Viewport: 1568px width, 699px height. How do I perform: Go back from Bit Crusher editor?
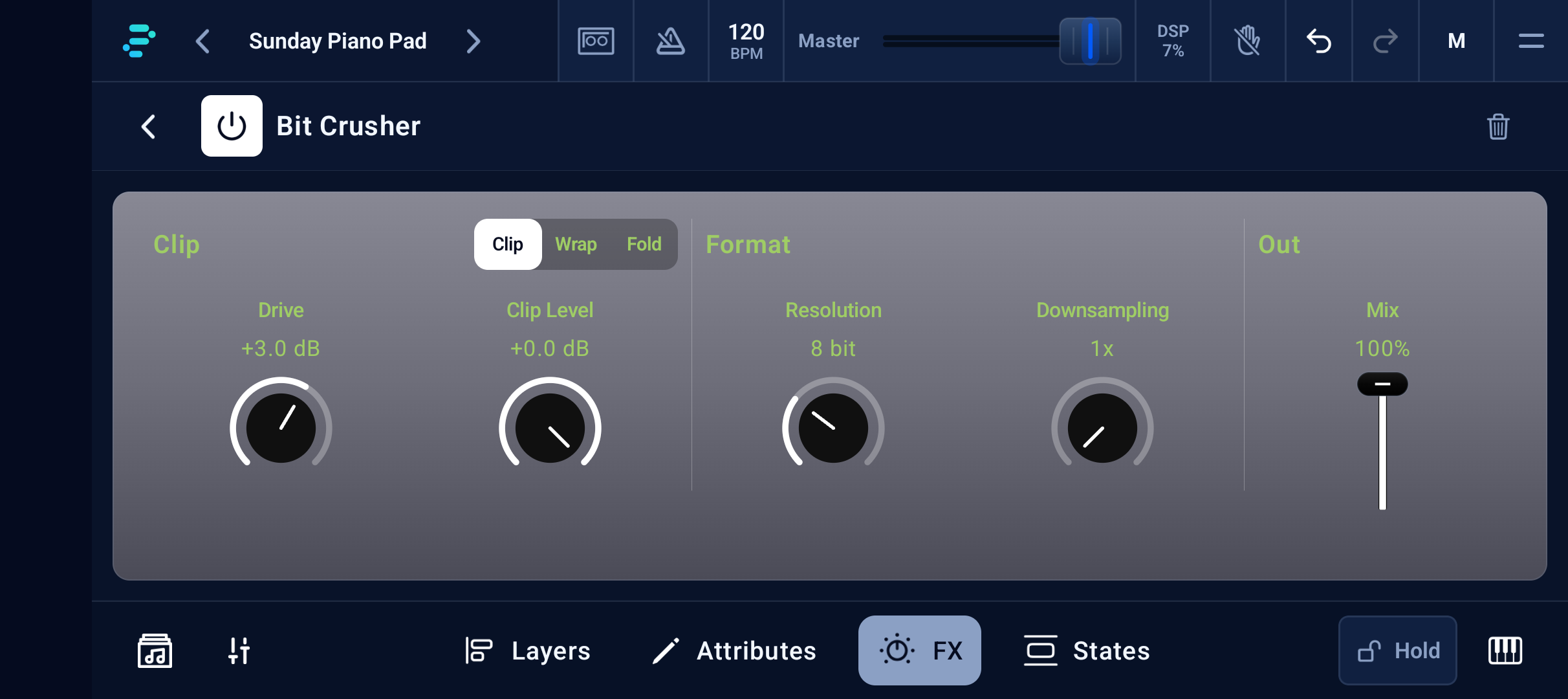pyautogui.click(x=149, y=126)
